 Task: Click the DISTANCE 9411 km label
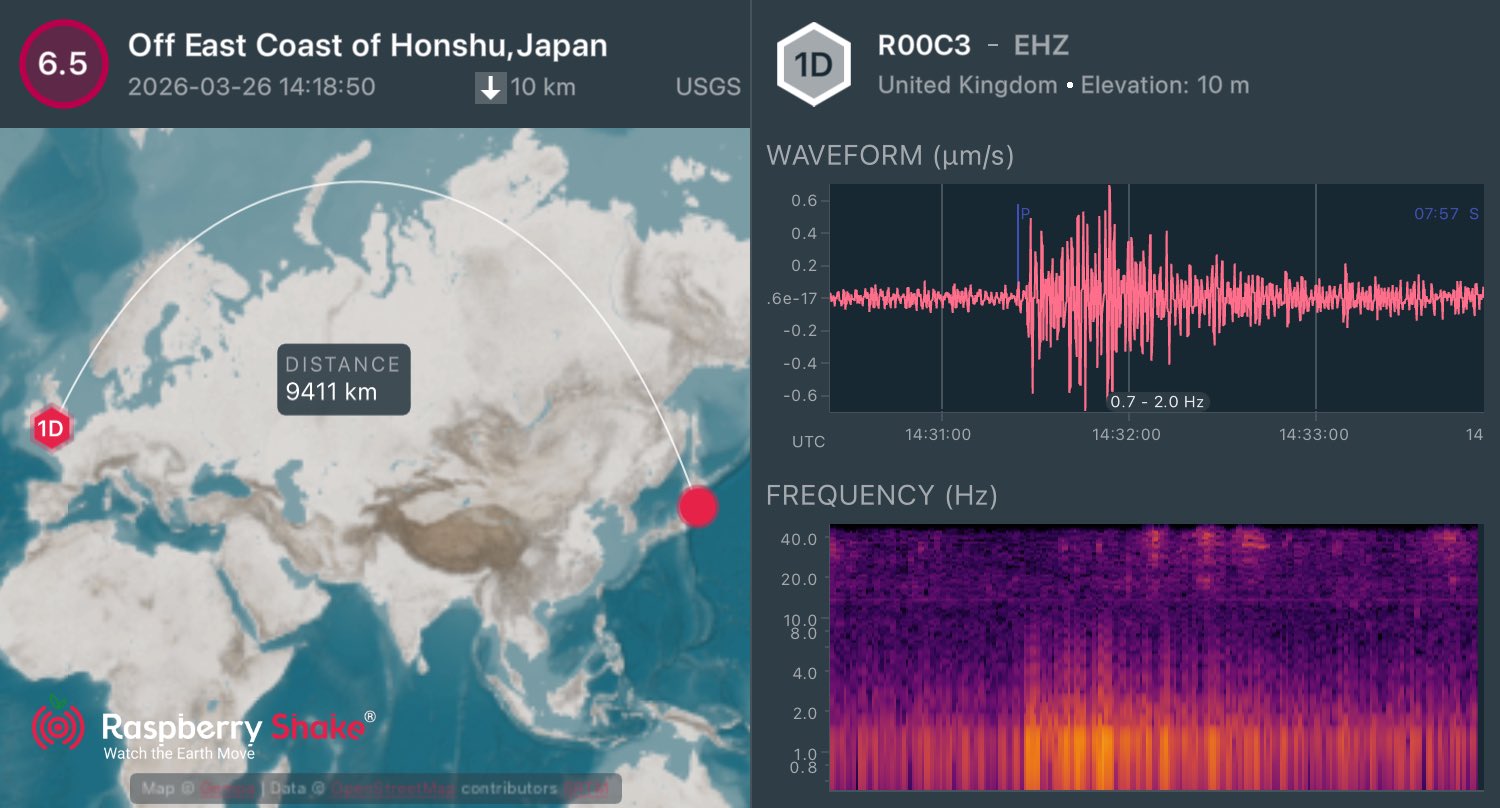[344, 379]
